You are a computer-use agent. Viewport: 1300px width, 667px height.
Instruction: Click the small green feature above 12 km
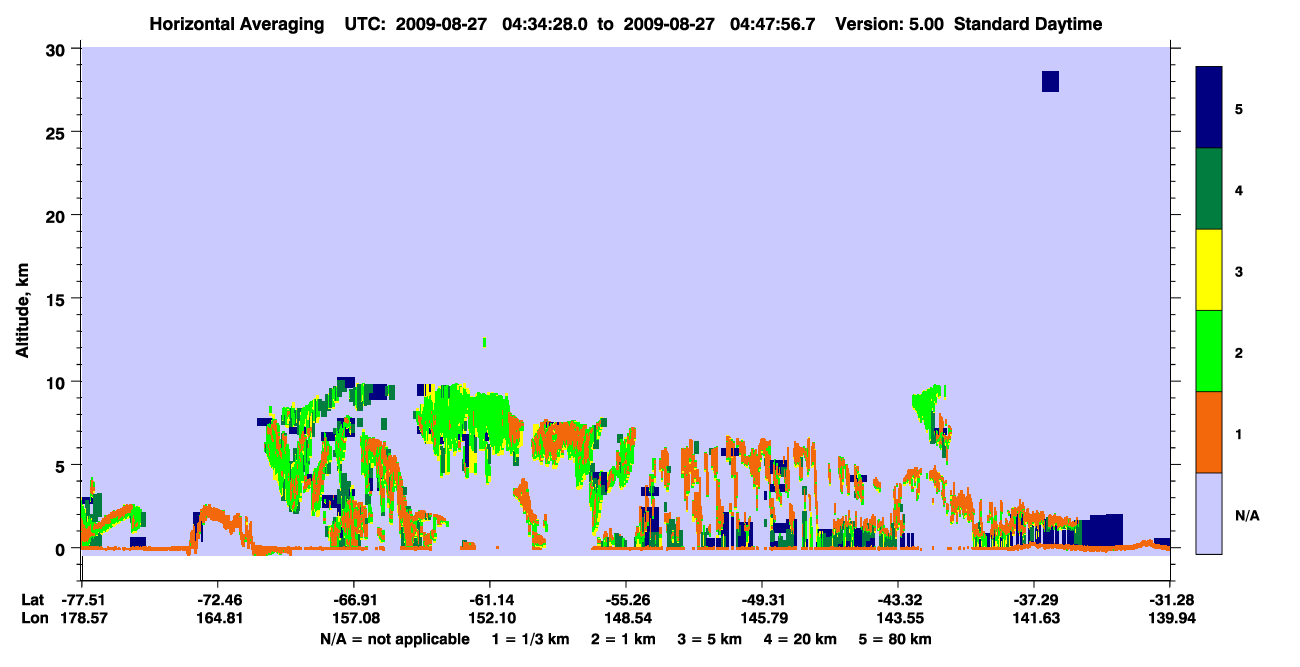click(x=484, y=342)
